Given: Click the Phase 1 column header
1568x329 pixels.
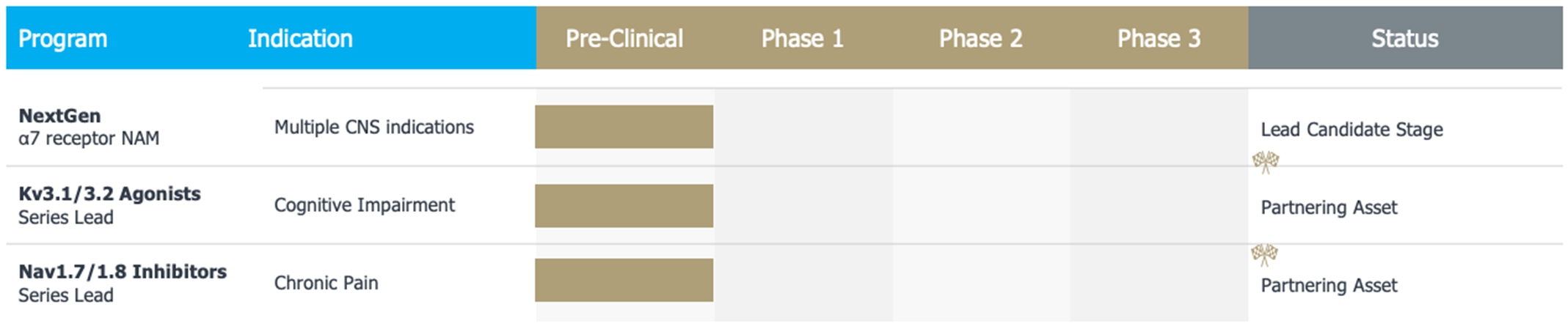Looking at the screenshot, I should pyautogui.click(x=802, y=39).
